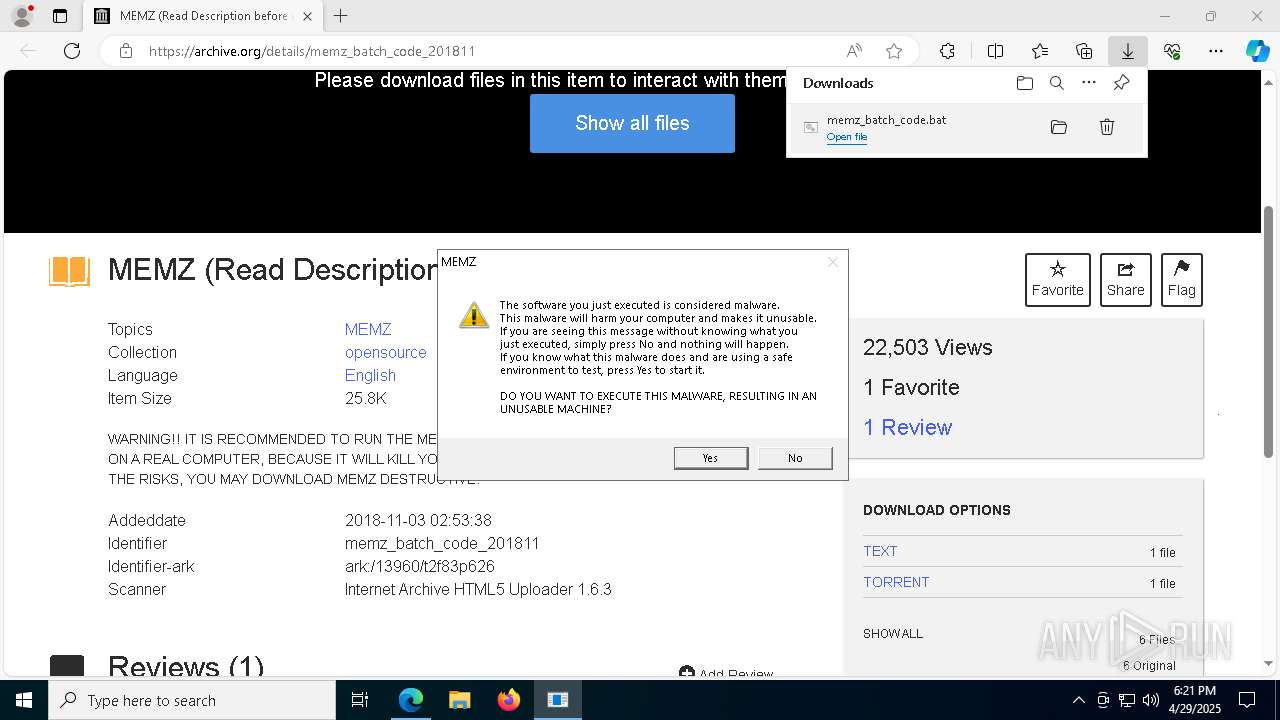Open the opensource collection link
This screenshot has width=1280, height=720.
(386, 352)
